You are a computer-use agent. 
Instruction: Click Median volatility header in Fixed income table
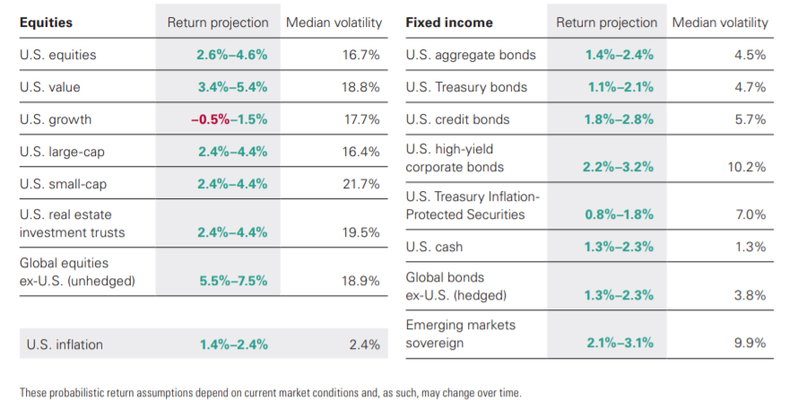(x=720, y=23)
